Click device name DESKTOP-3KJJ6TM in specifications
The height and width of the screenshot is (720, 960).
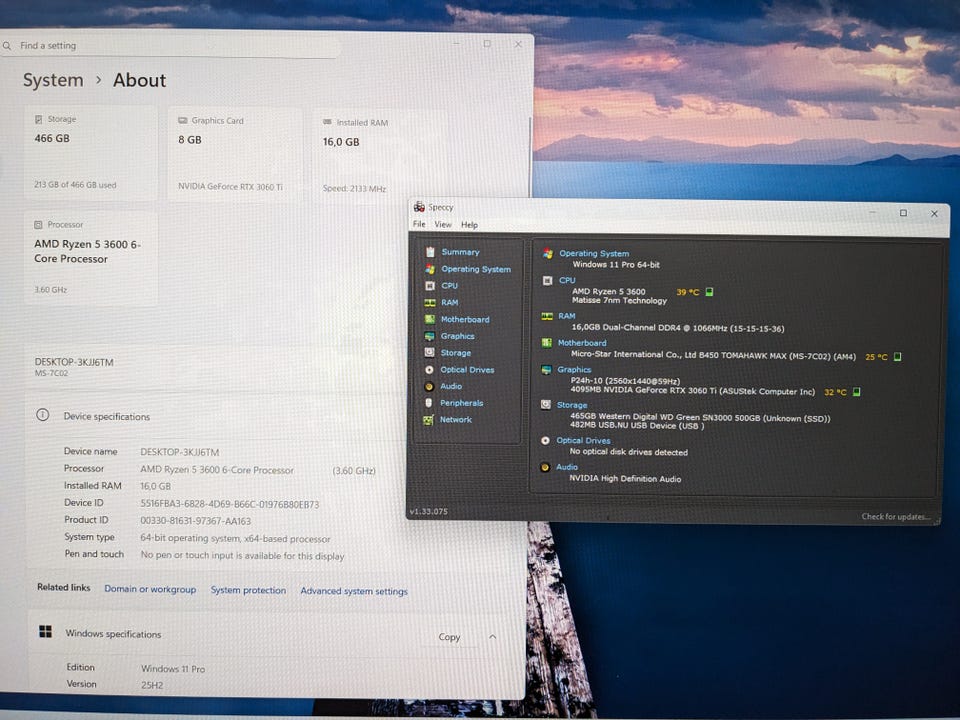[179, 452]
